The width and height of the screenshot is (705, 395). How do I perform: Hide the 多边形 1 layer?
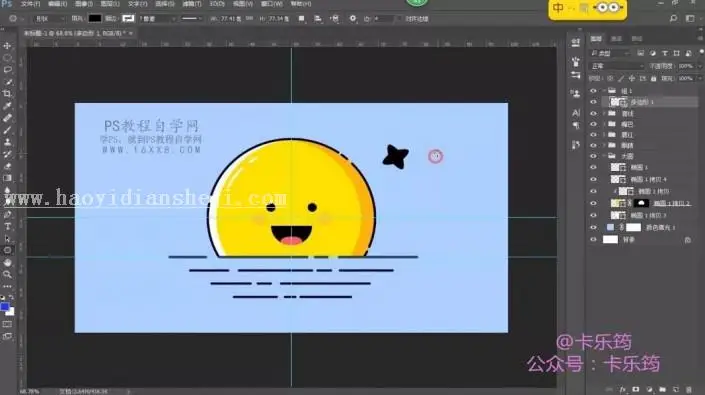(x=593, y=102)
